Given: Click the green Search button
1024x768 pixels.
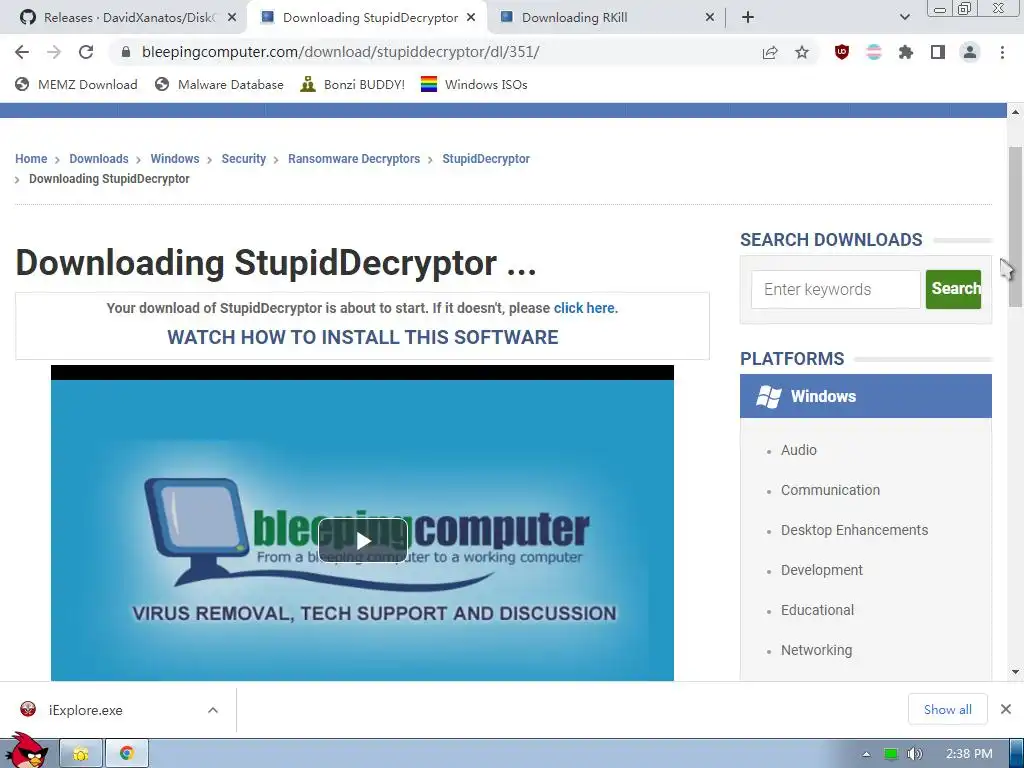Looking at the screenshot, I should click(x=953, y=289).
